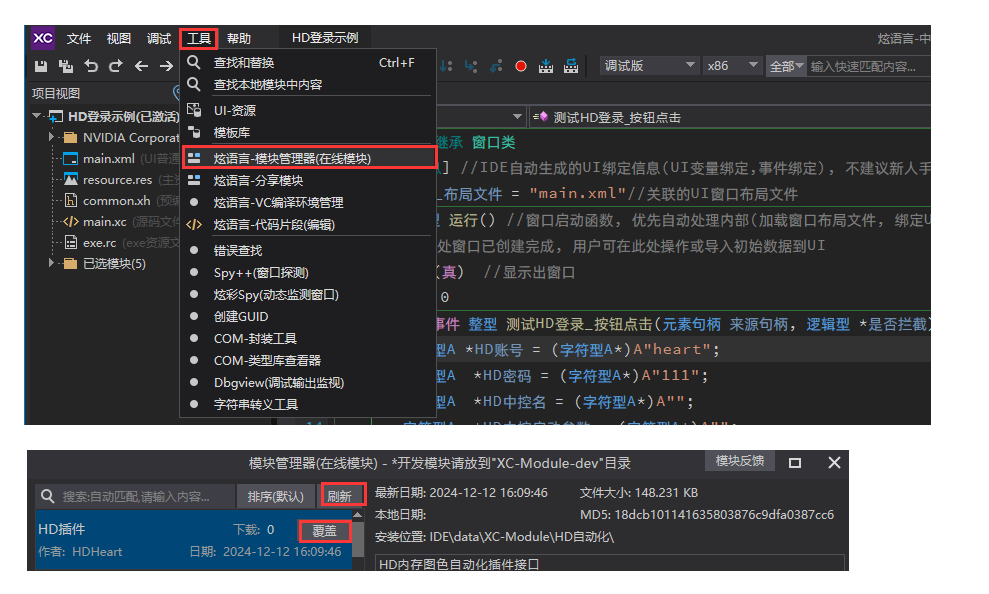Click the rebuild icon with circular arrow

[571, 66]
